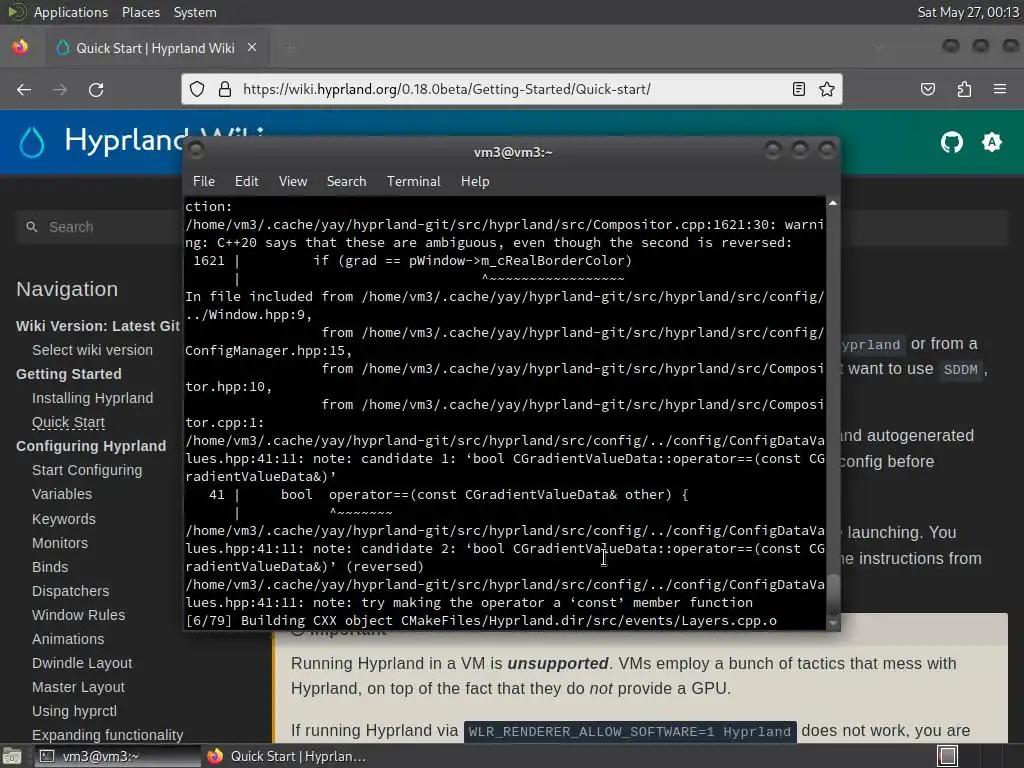Screen dimensions: 1024x768
Task: Click the terminal scrollbar thumb
Action: 833,594
